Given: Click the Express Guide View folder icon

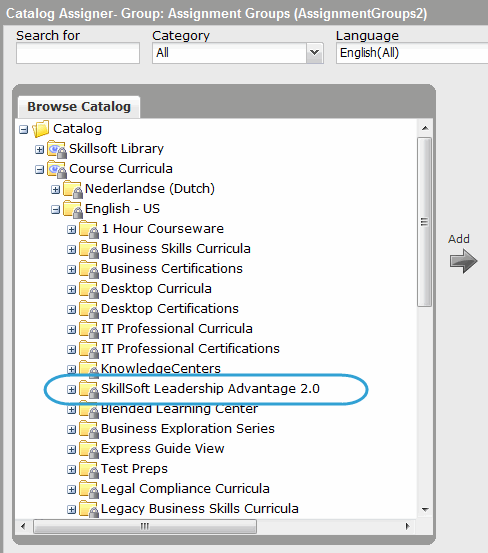Looking at the screenshot, I should pyautogui.click(x=89, y=450).
